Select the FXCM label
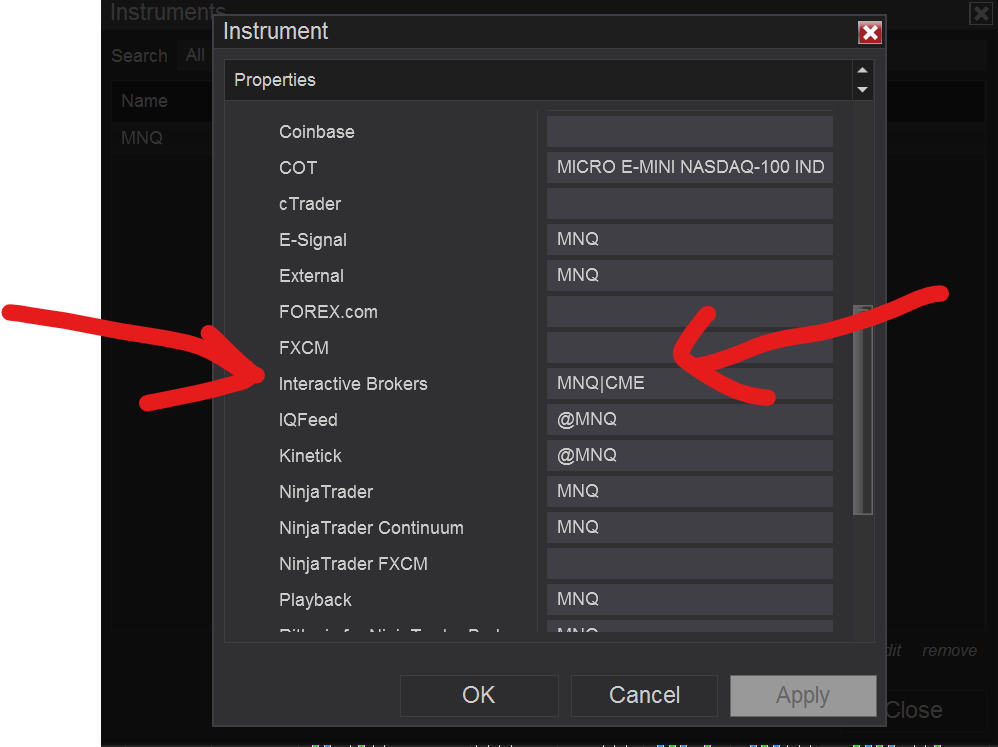Screen dimensions: 998x747 [304, 348]
